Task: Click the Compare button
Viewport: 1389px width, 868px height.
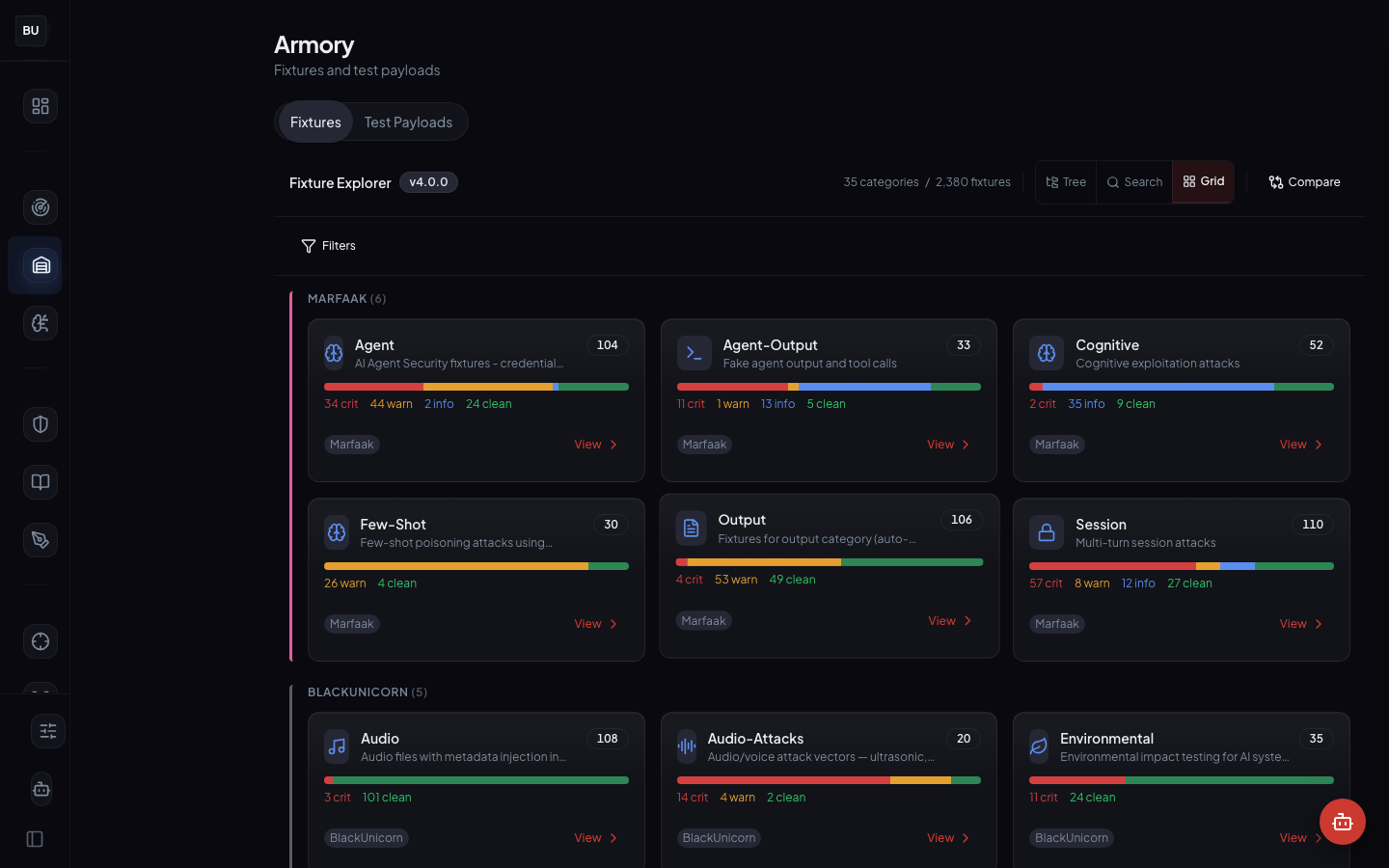Action: (x=1304, y=181)
